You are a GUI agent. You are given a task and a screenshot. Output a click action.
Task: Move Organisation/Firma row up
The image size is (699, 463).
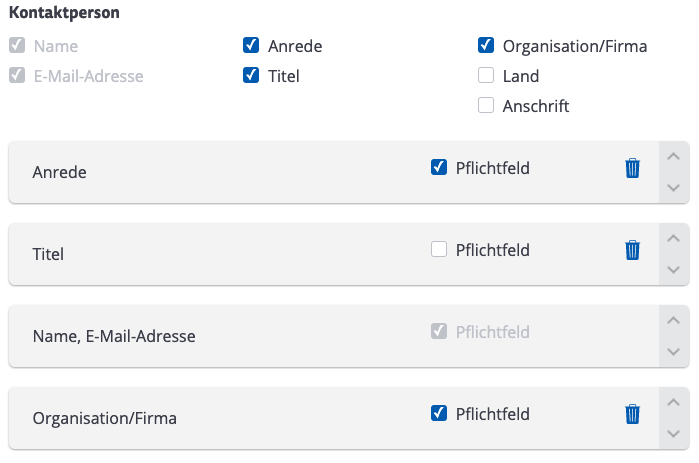(674, 402)
